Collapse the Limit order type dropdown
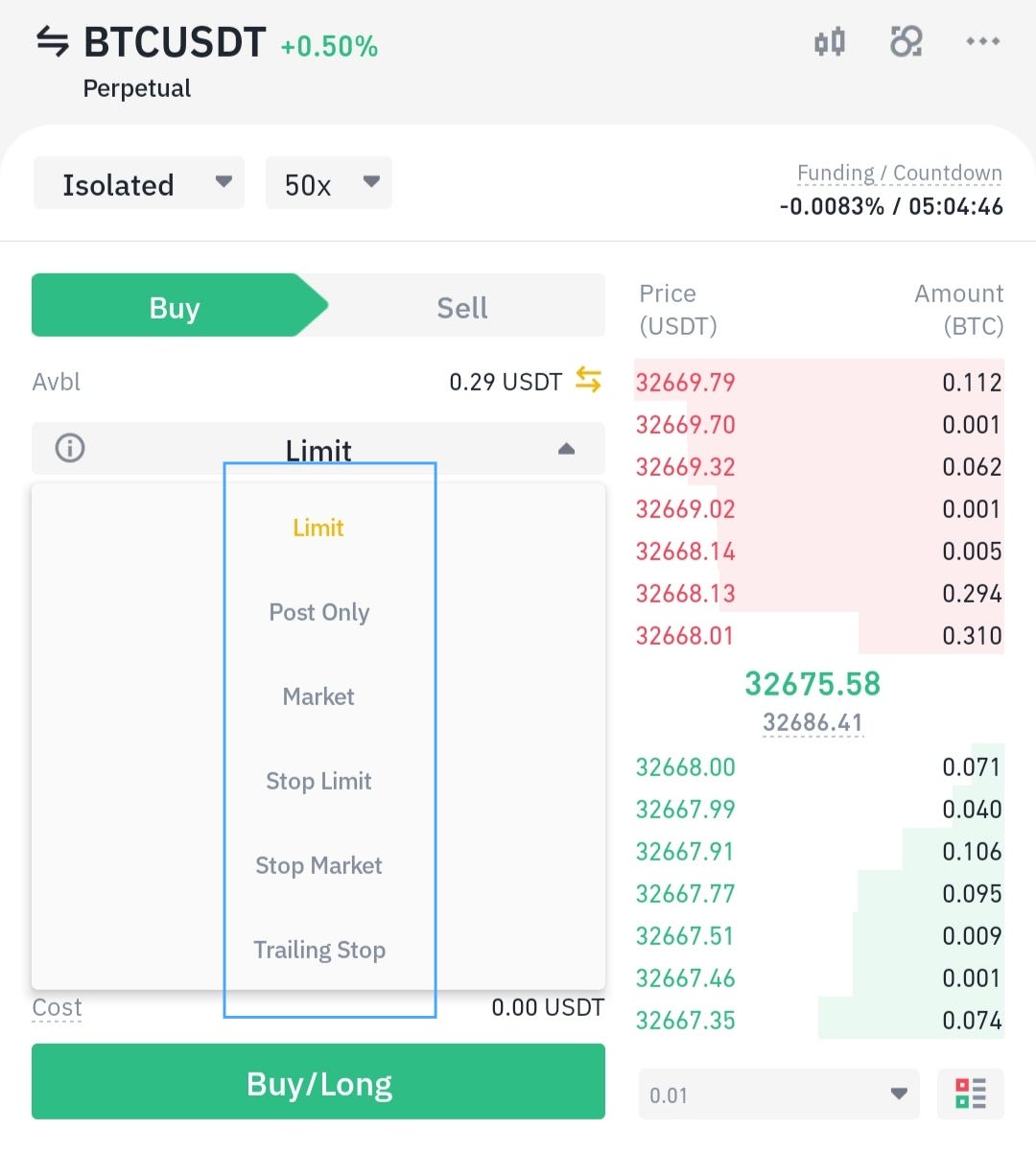This screenshot has width=1036, height=1154. point(565,448)
